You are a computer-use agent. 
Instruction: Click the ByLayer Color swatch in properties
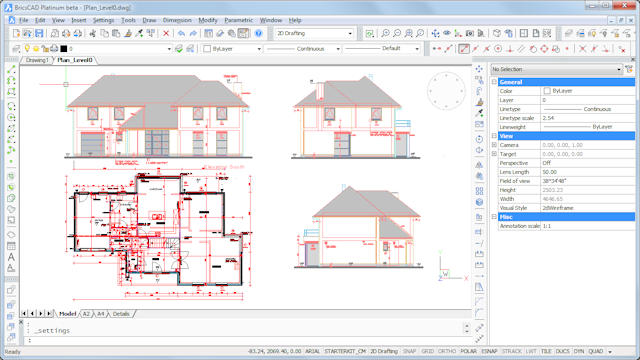[x=547, y=91]
